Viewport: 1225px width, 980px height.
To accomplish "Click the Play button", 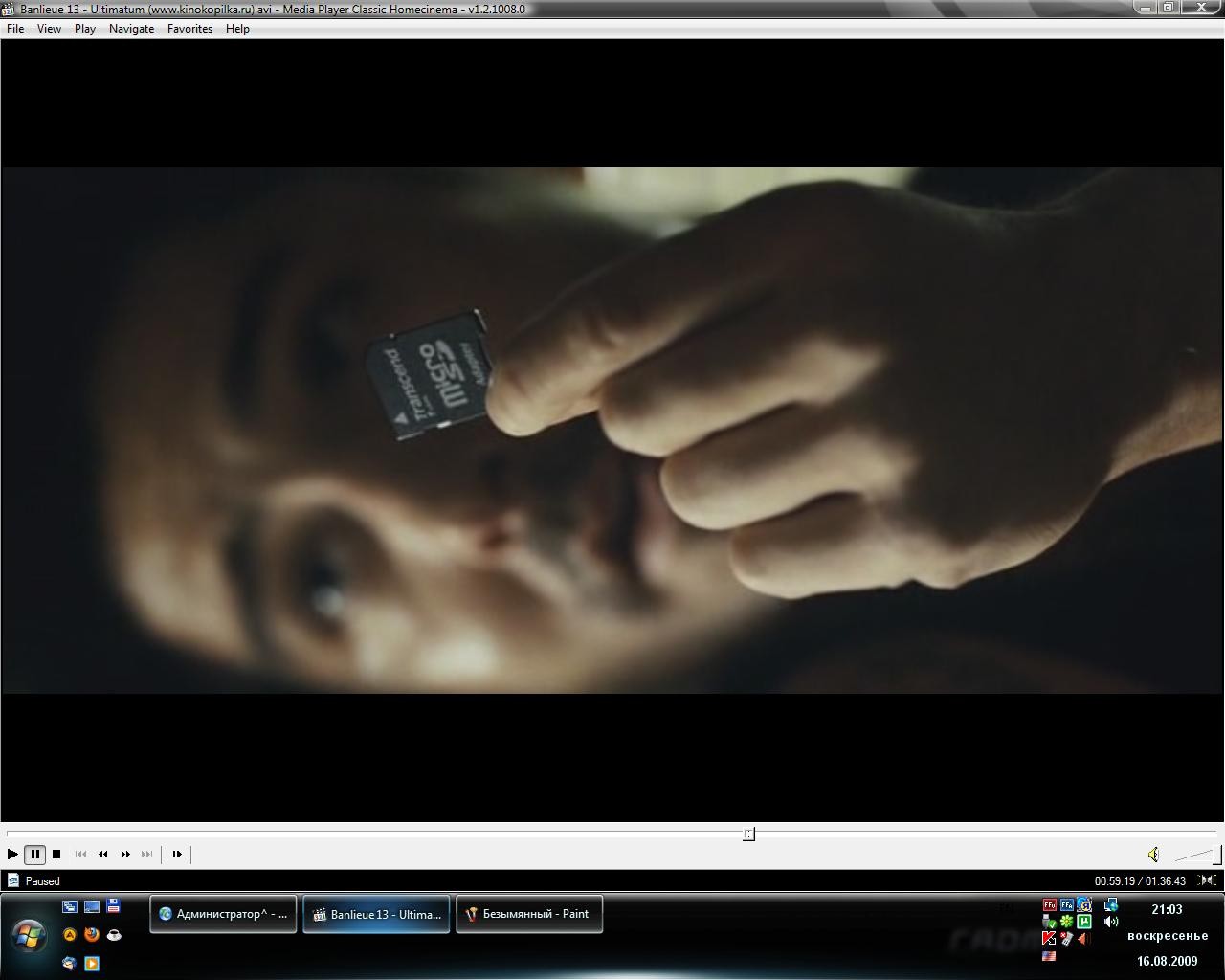I will point(12,854).
